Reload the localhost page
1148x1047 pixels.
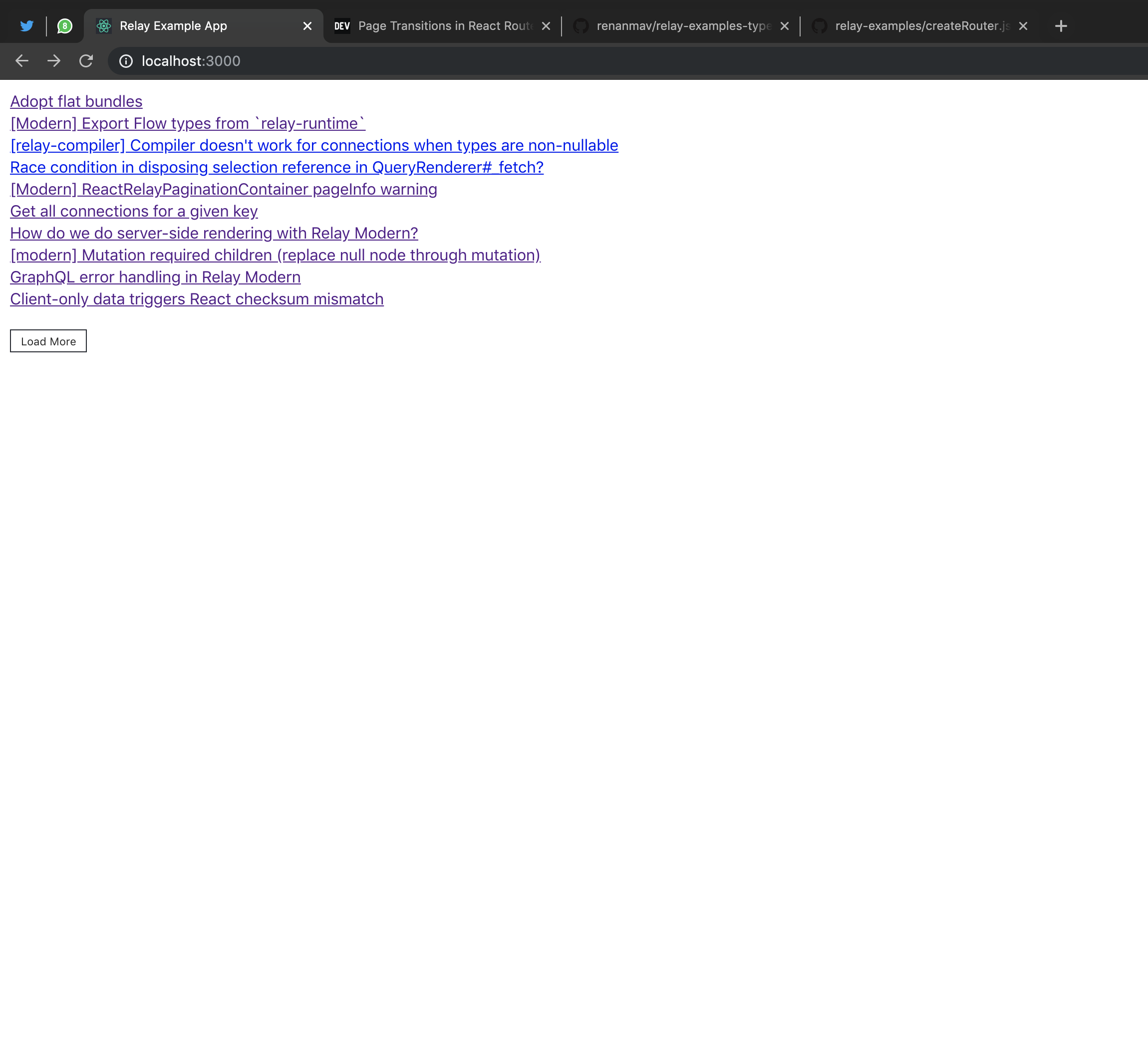(x=86, y=61)
